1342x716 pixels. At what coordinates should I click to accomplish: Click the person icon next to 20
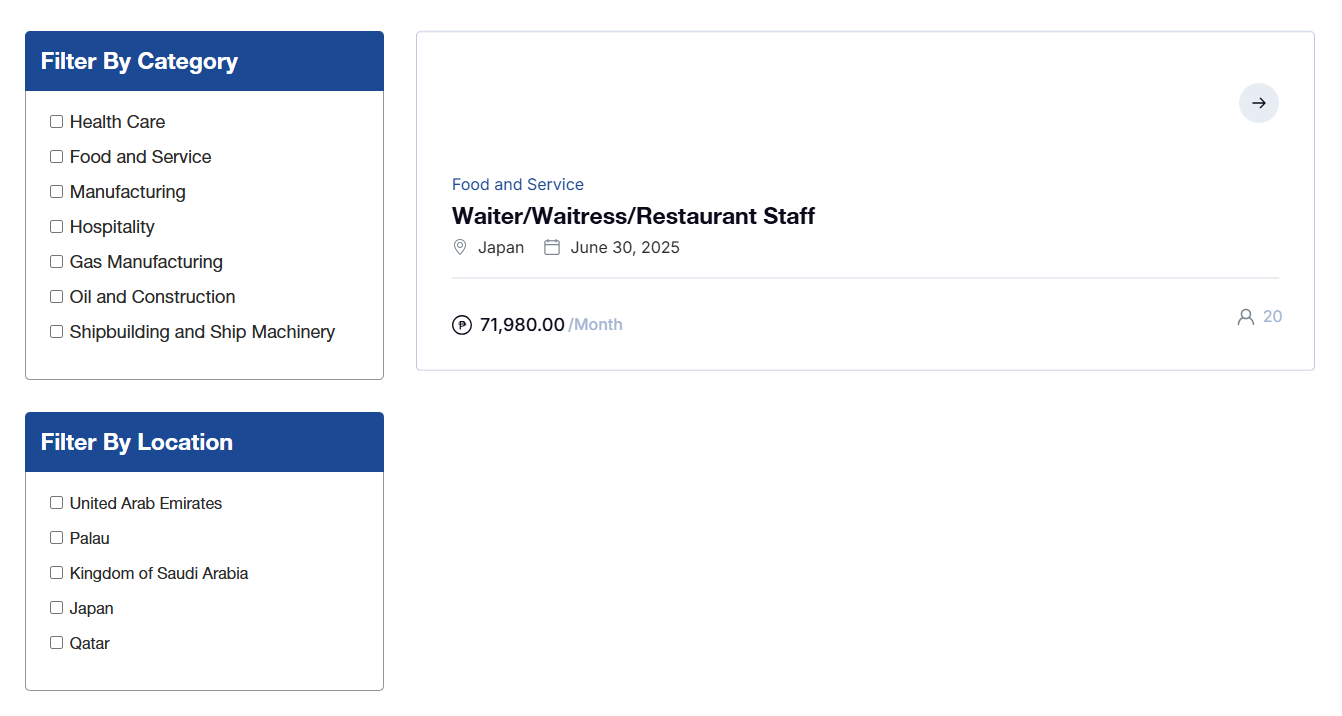1245,317
